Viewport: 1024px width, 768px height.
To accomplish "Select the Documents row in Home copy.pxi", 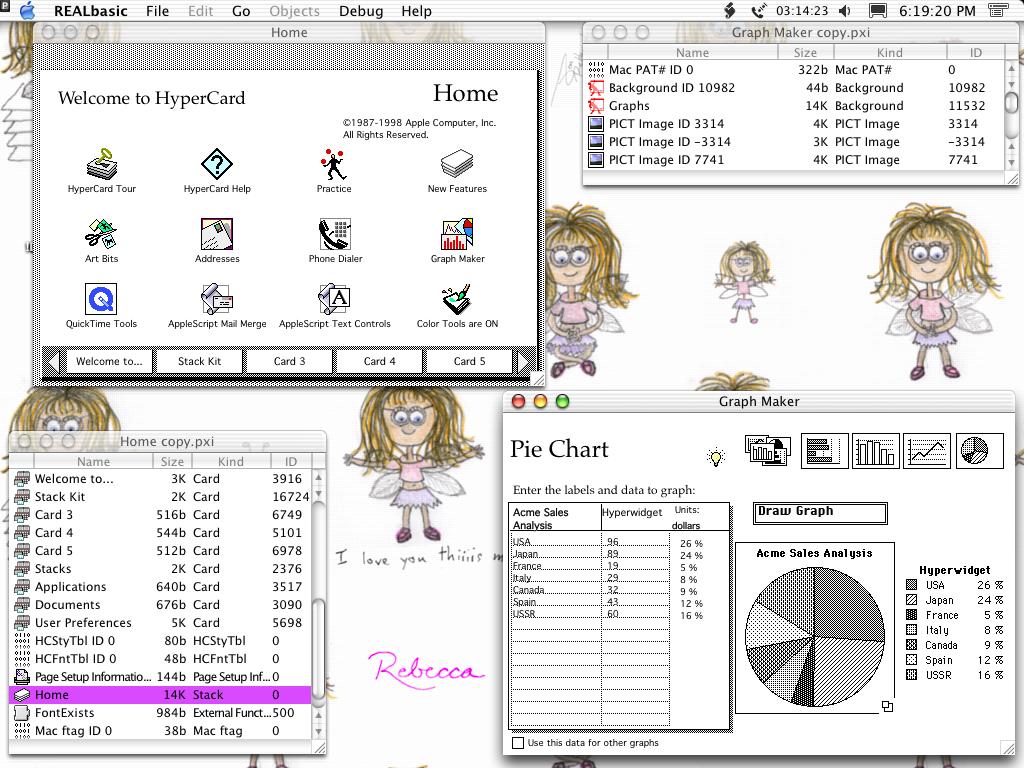I will (x=161, y=605).
